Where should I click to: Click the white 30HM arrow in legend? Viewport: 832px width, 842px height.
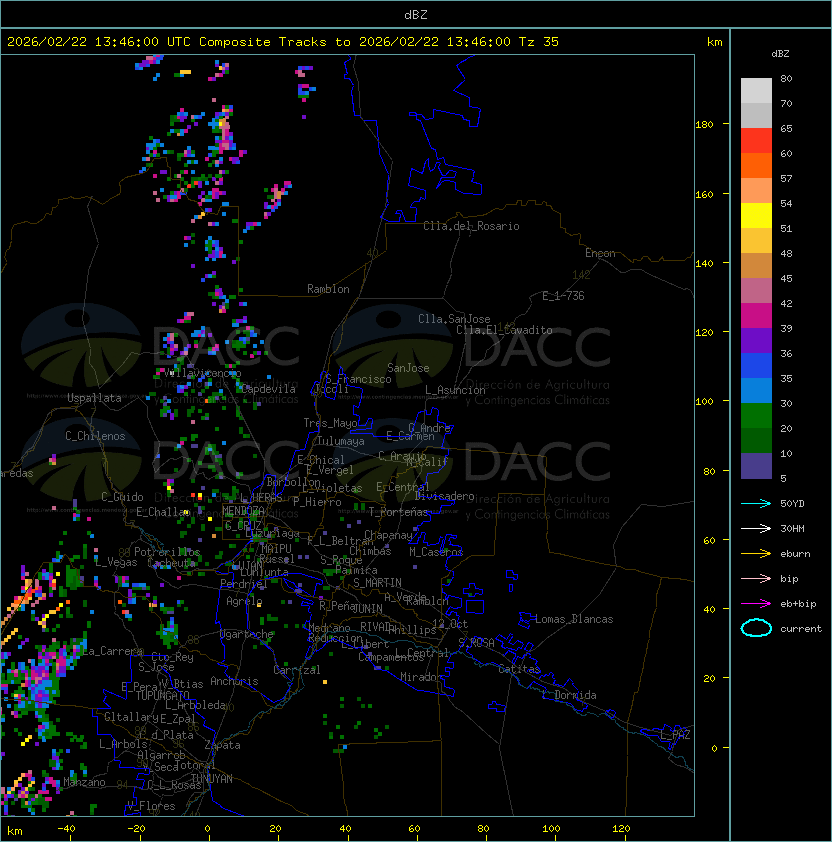click(x=756, y=528)
